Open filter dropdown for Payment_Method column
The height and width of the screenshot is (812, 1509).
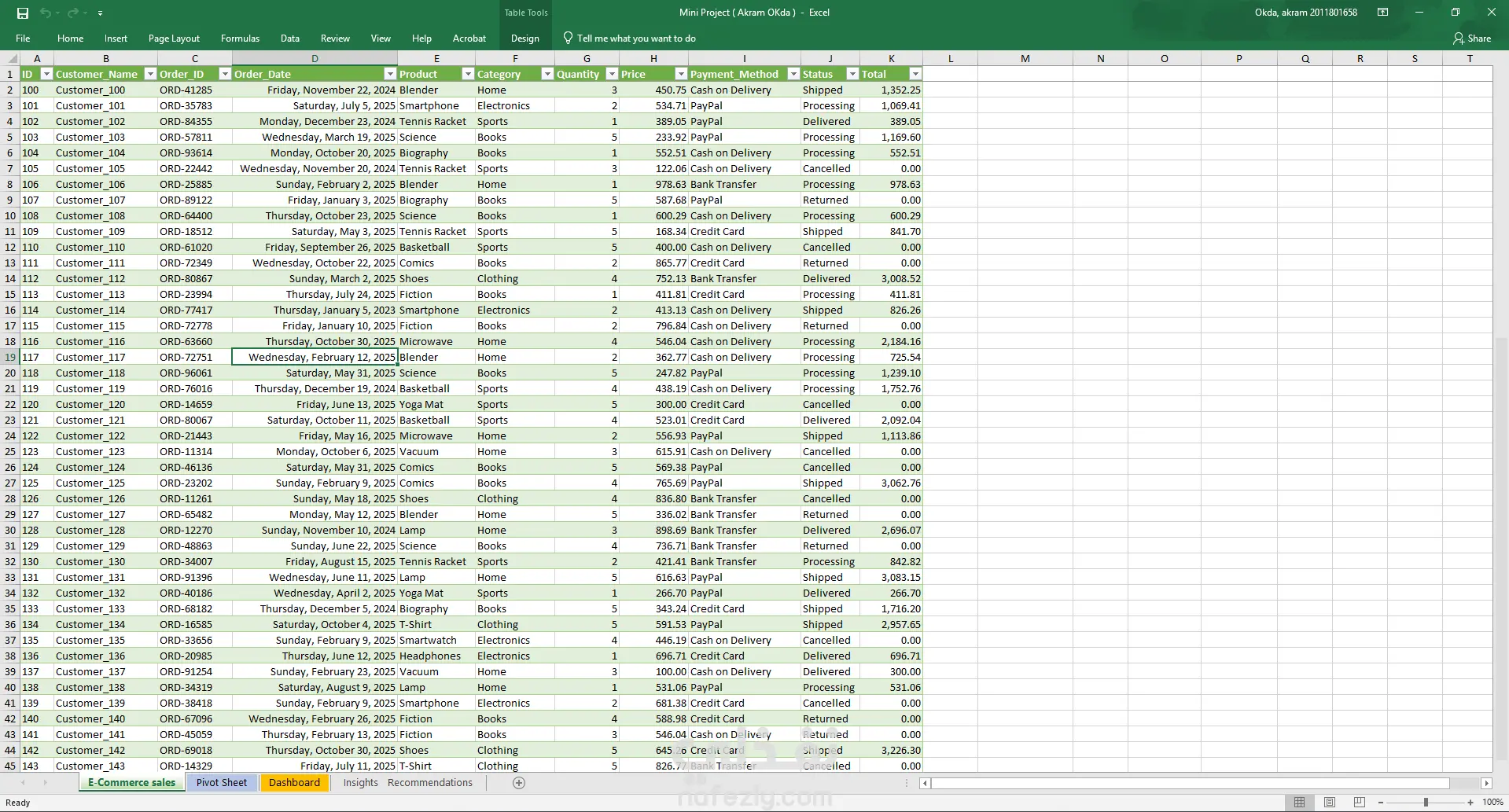pos(793,74)
